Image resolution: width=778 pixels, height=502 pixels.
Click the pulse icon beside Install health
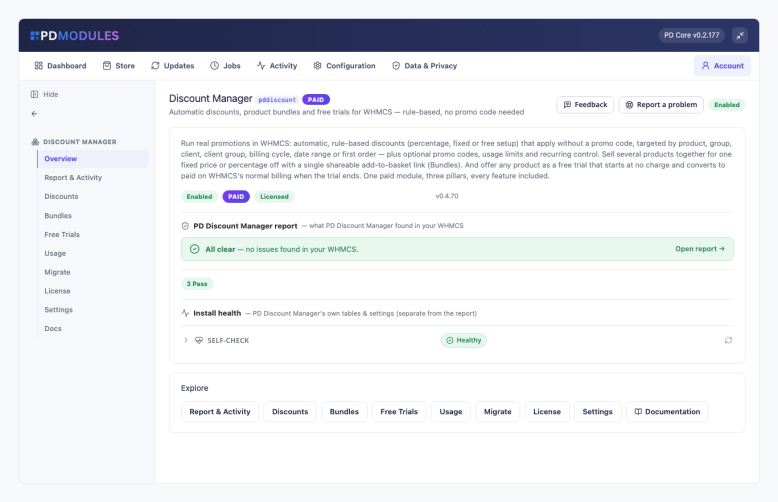[x=185, y=313]
